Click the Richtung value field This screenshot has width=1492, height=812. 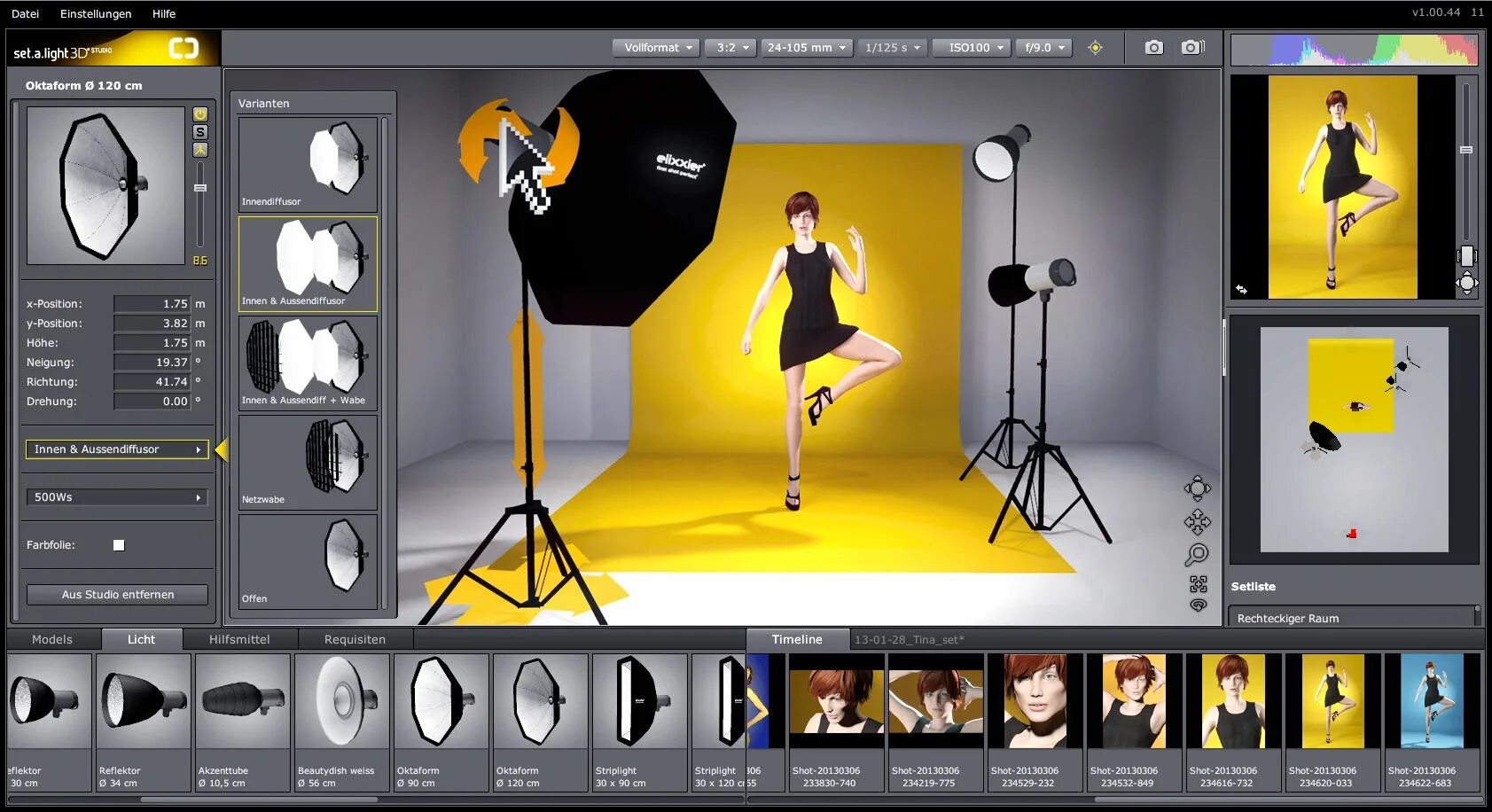152,381
